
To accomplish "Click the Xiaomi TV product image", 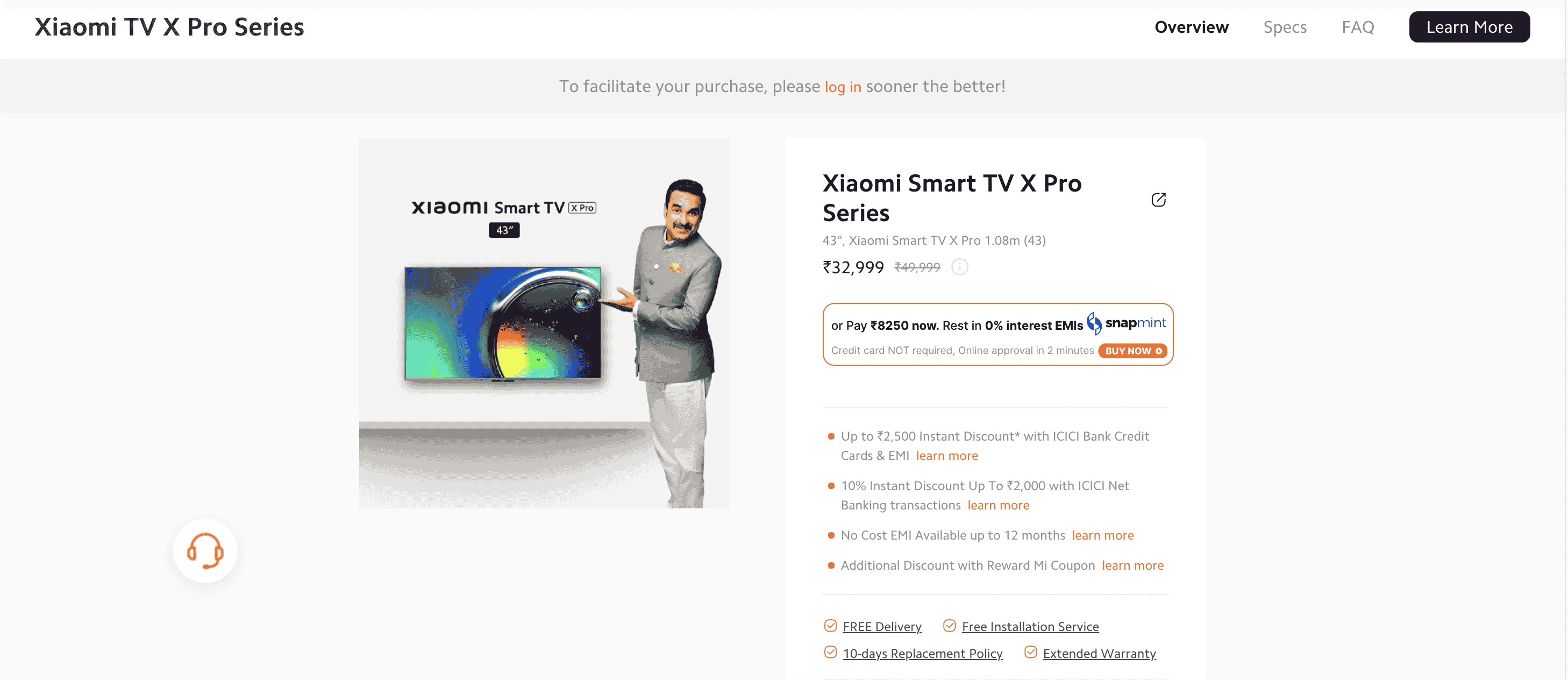I will pyautogui.click(x=544, y=323).
